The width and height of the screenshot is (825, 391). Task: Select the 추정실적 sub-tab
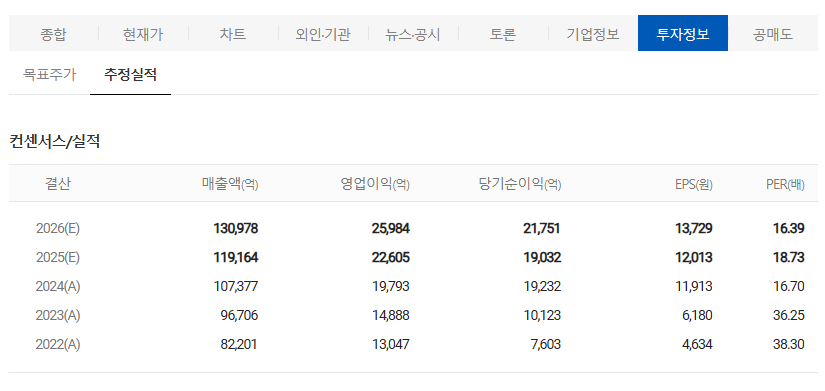point(130,74)
